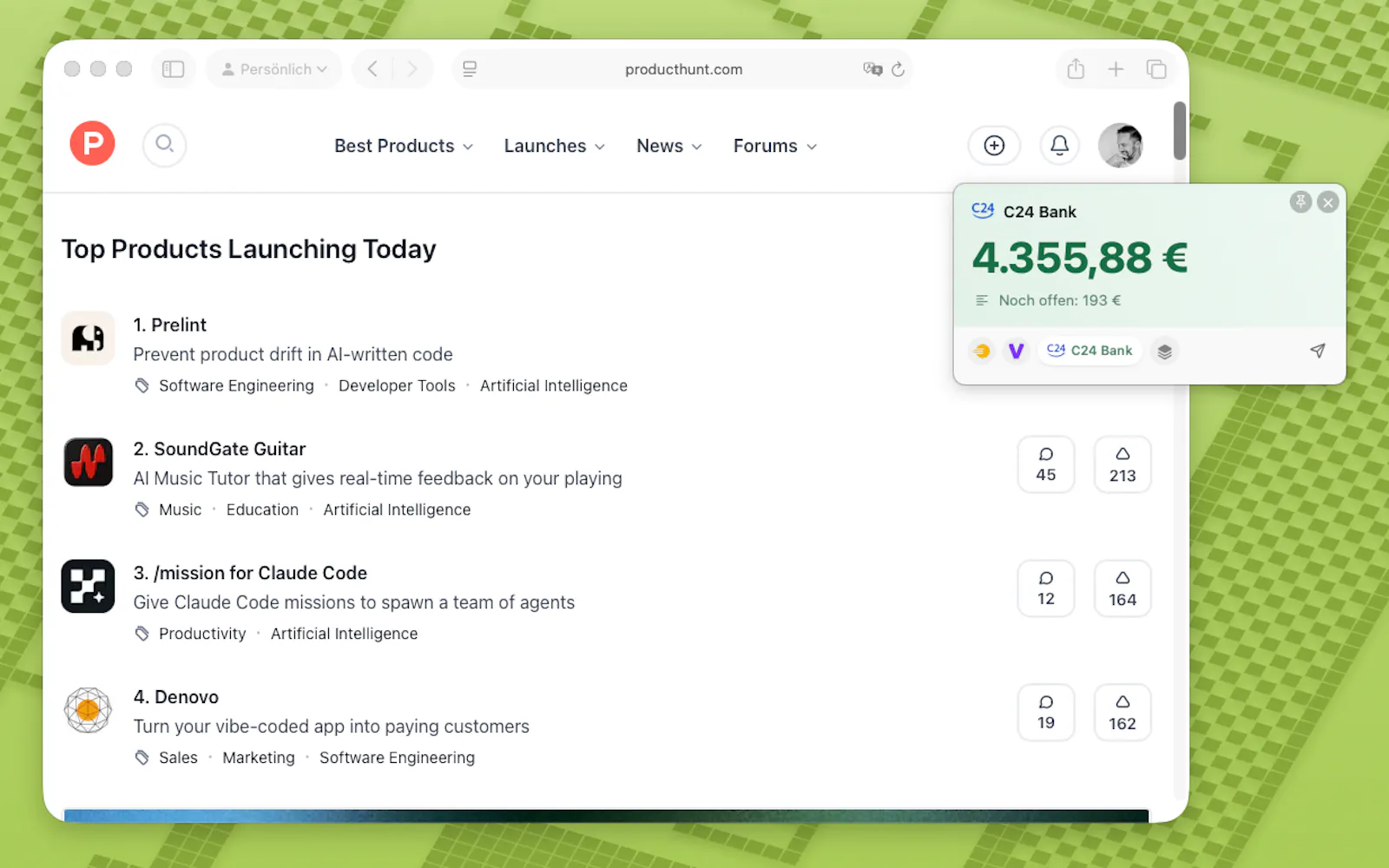
Task: Open the Education tag
Action: [x=262, y=510]
